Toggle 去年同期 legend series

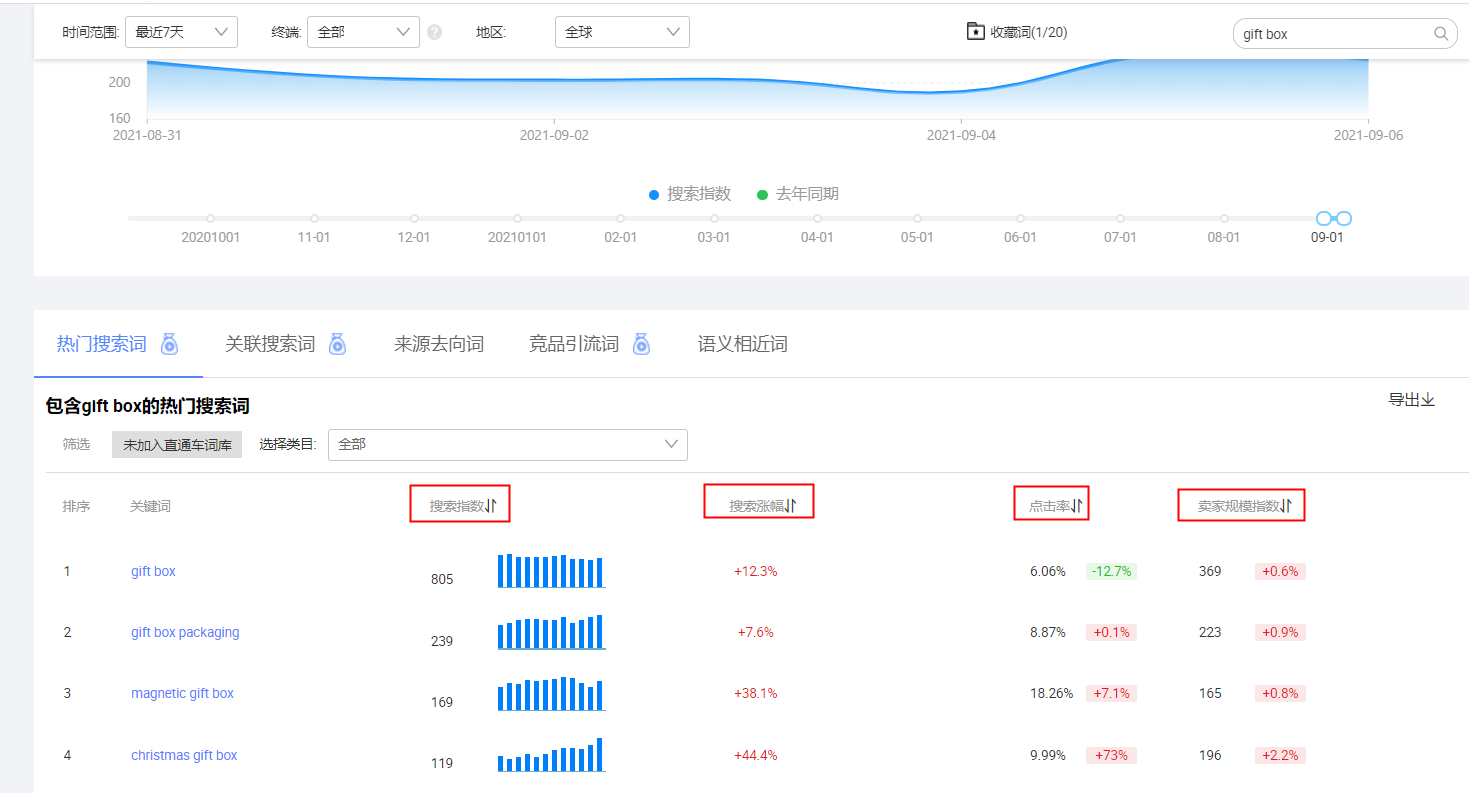[797, 194]
